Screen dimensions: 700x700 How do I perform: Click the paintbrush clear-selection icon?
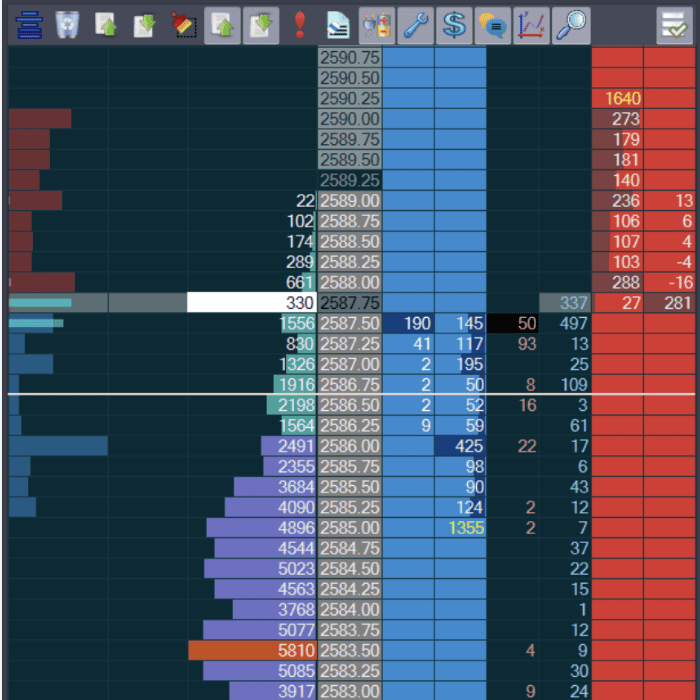pyautogui.click(x=183, y=25)
